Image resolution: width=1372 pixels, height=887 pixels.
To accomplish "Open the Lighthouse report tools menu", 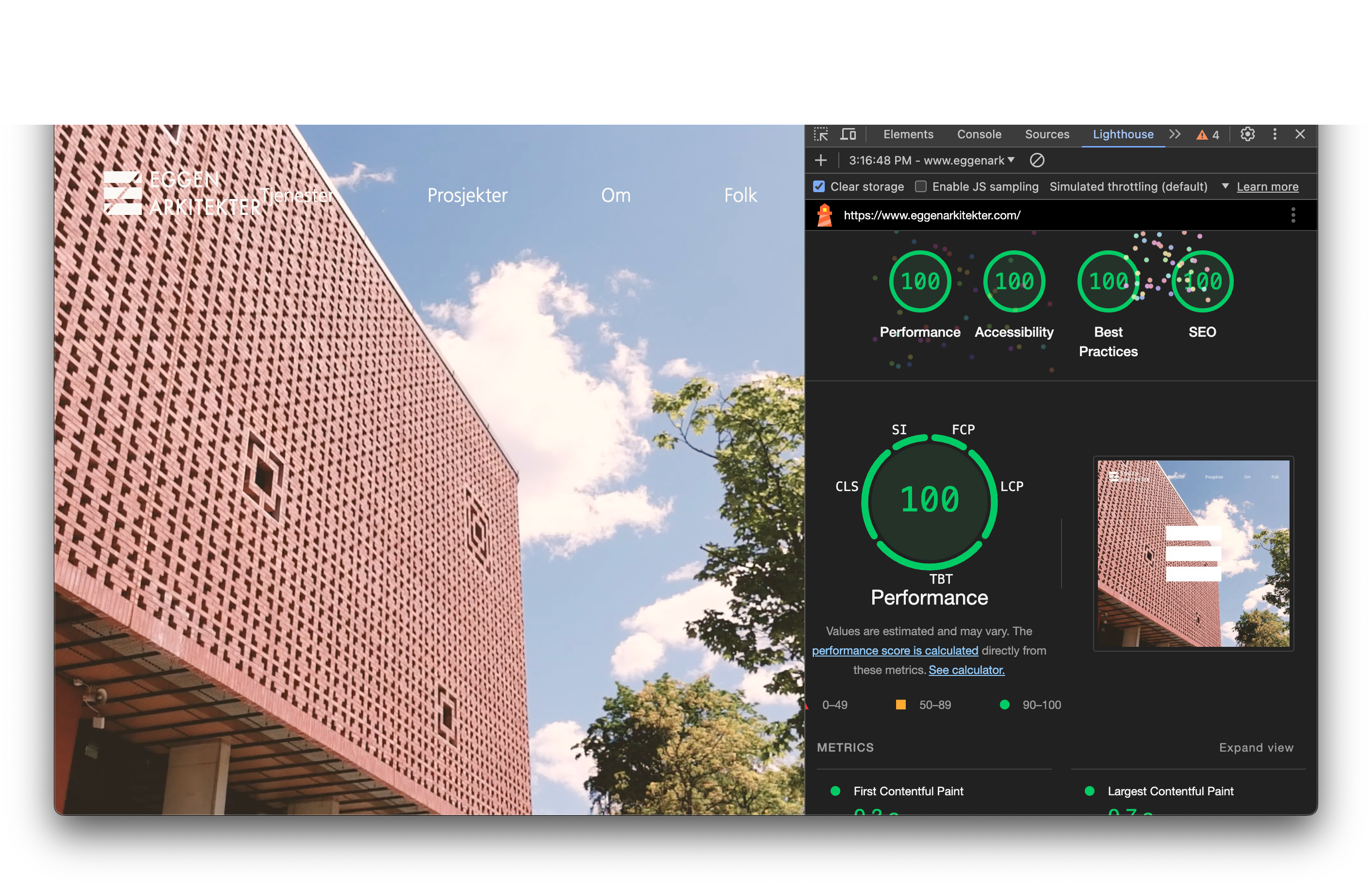I will point(1292,215).
